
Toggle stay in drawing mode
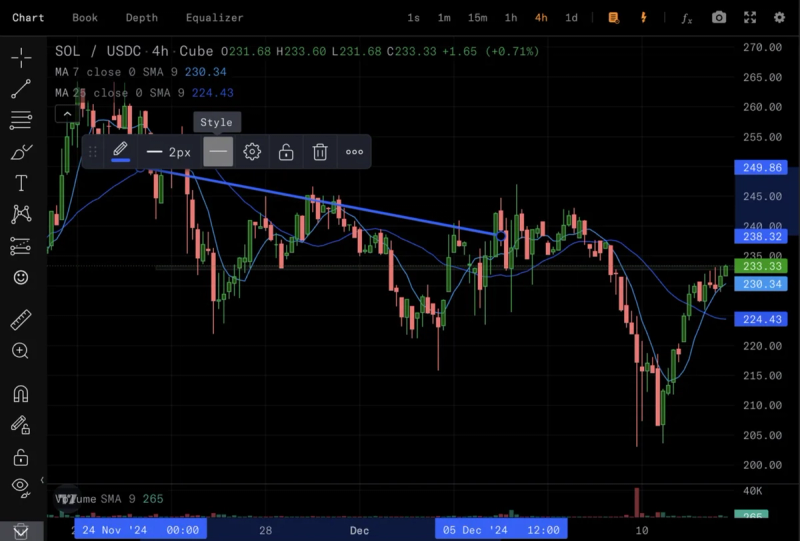coord(21,425)
